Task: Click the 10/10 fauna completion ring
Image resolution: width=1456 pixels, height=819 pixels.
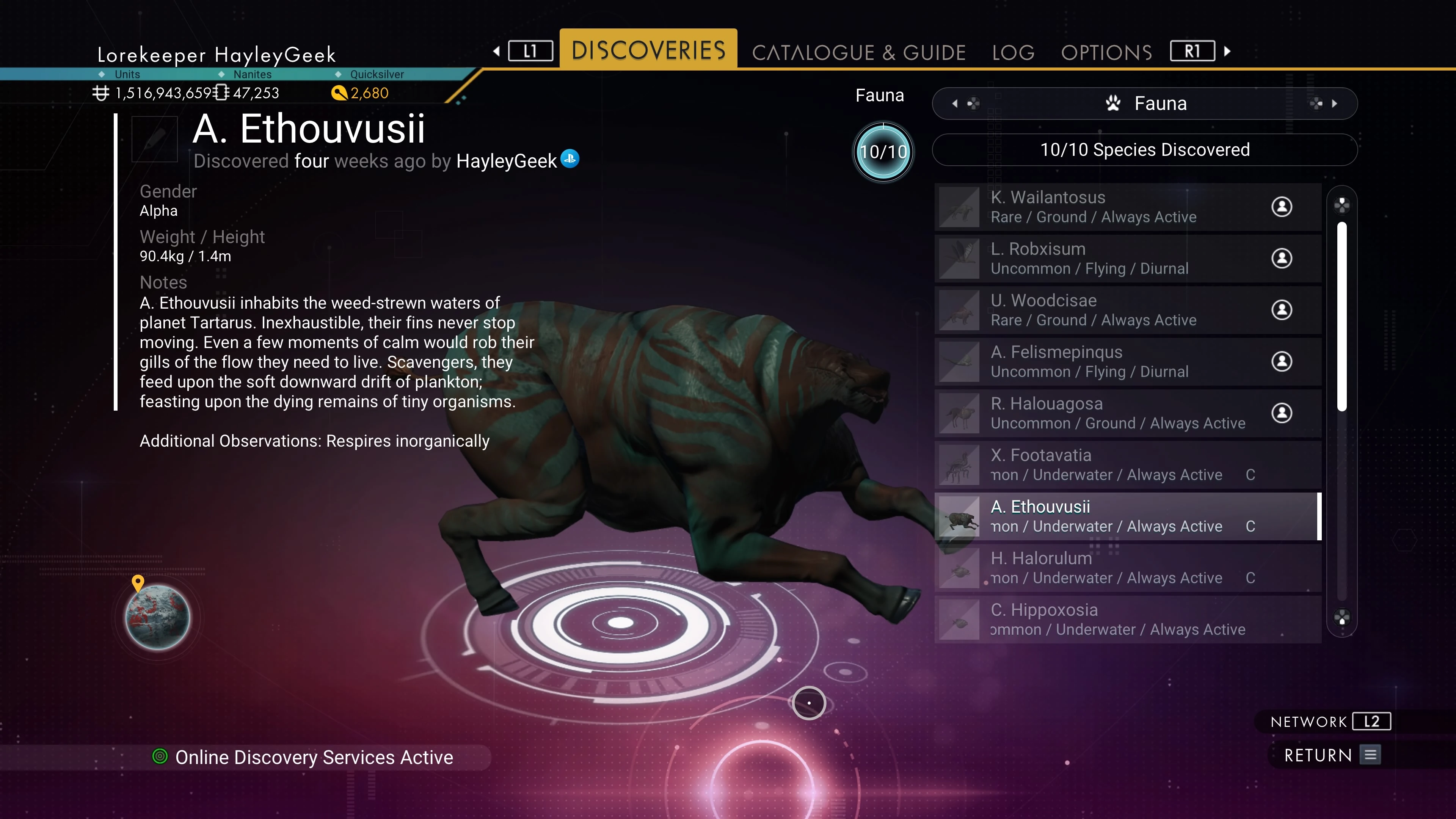Action: [x=883, y=152]
